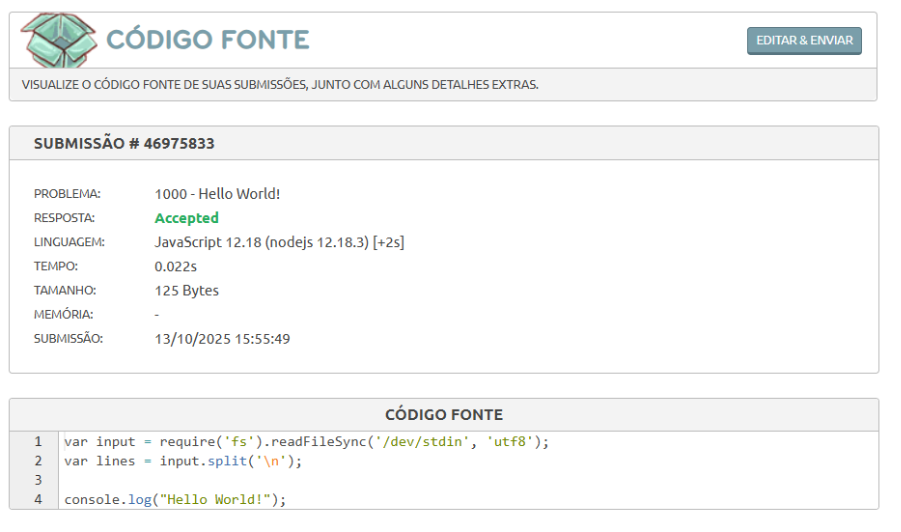Click the 'TEMPO:' label
This screenshot has width=901, height=532.
56,267
